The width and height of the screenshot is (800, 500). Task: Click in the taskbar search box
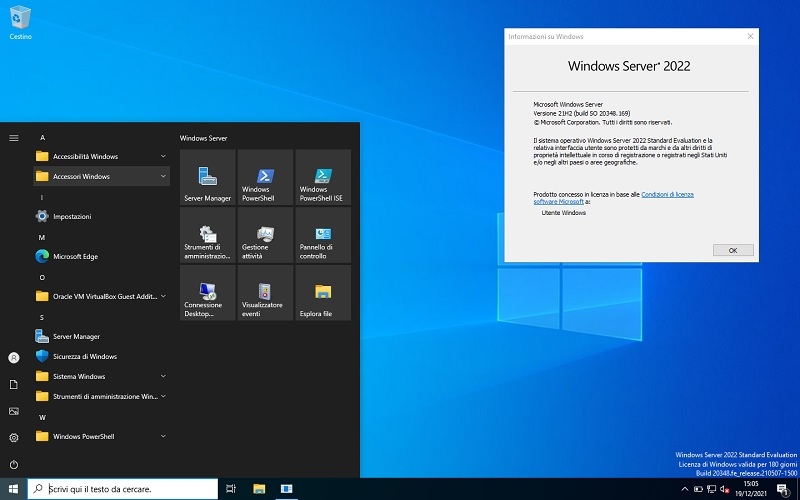[x=122, y=489]
